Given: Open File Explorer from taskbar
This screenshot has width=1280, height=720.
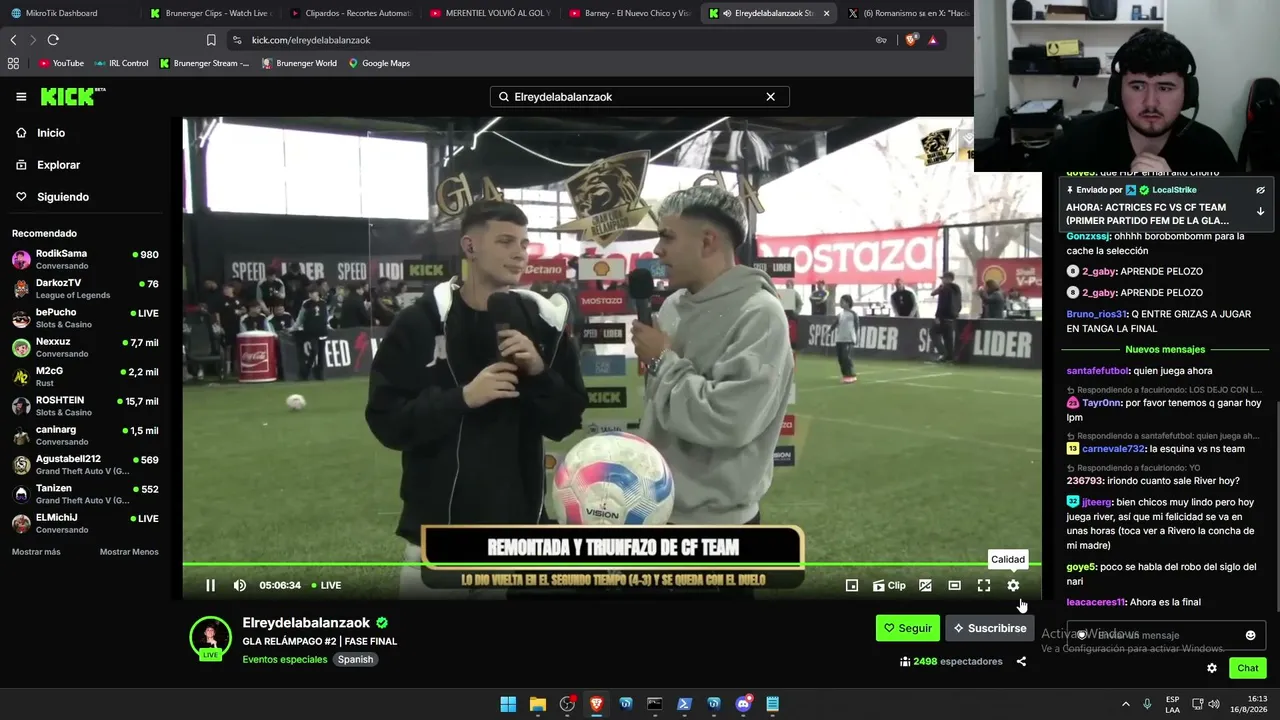Looking at the screenshot, I should 537,704.
